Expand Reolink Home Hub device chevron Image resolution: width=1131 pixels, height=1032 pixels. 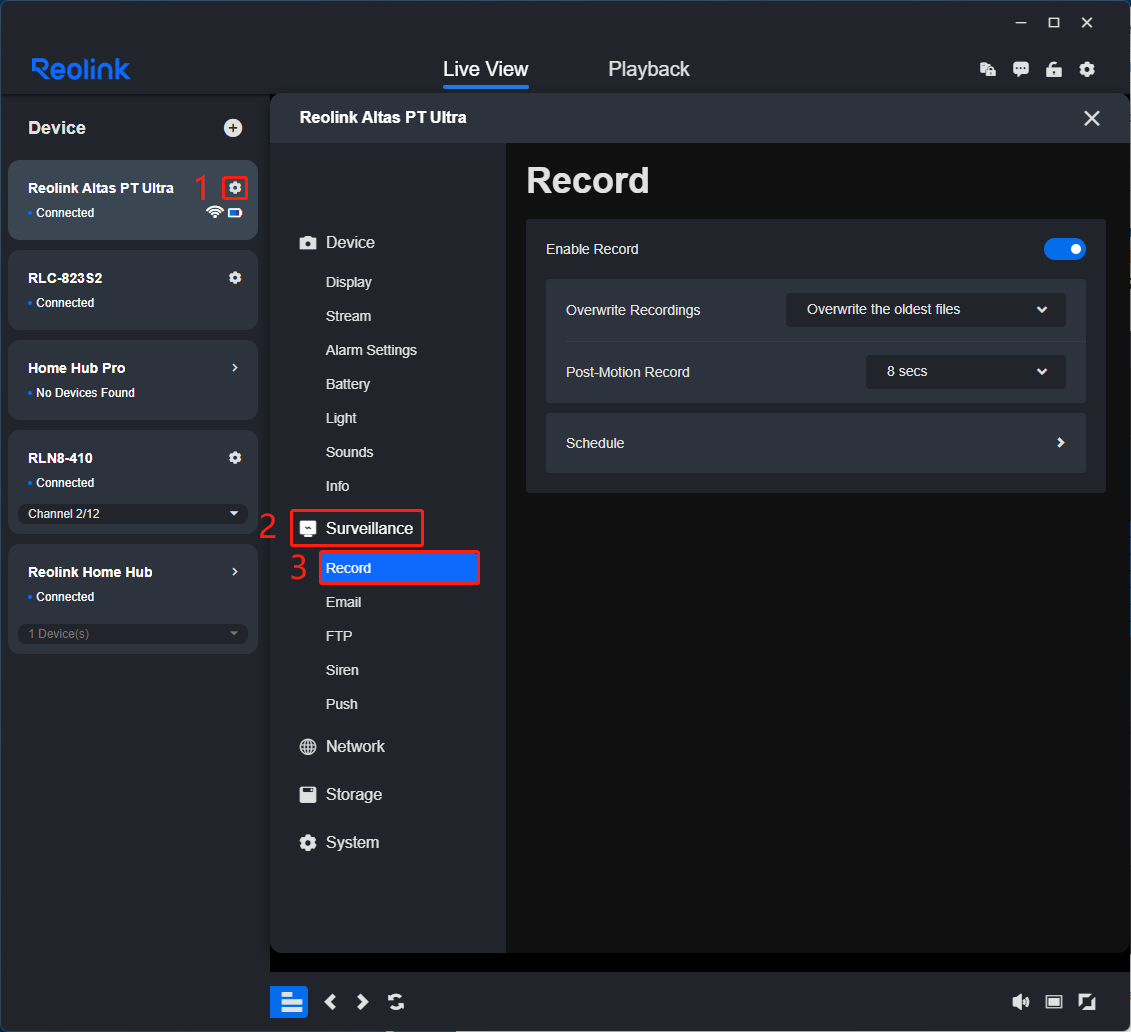pos(235,572)
